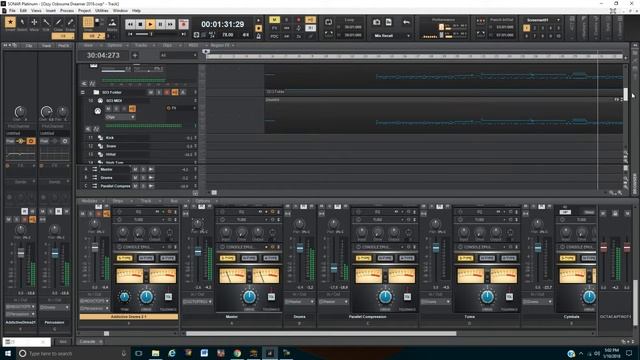Click the Windows Start button
This screenshot has height=360, width=640.
point(8,353)
